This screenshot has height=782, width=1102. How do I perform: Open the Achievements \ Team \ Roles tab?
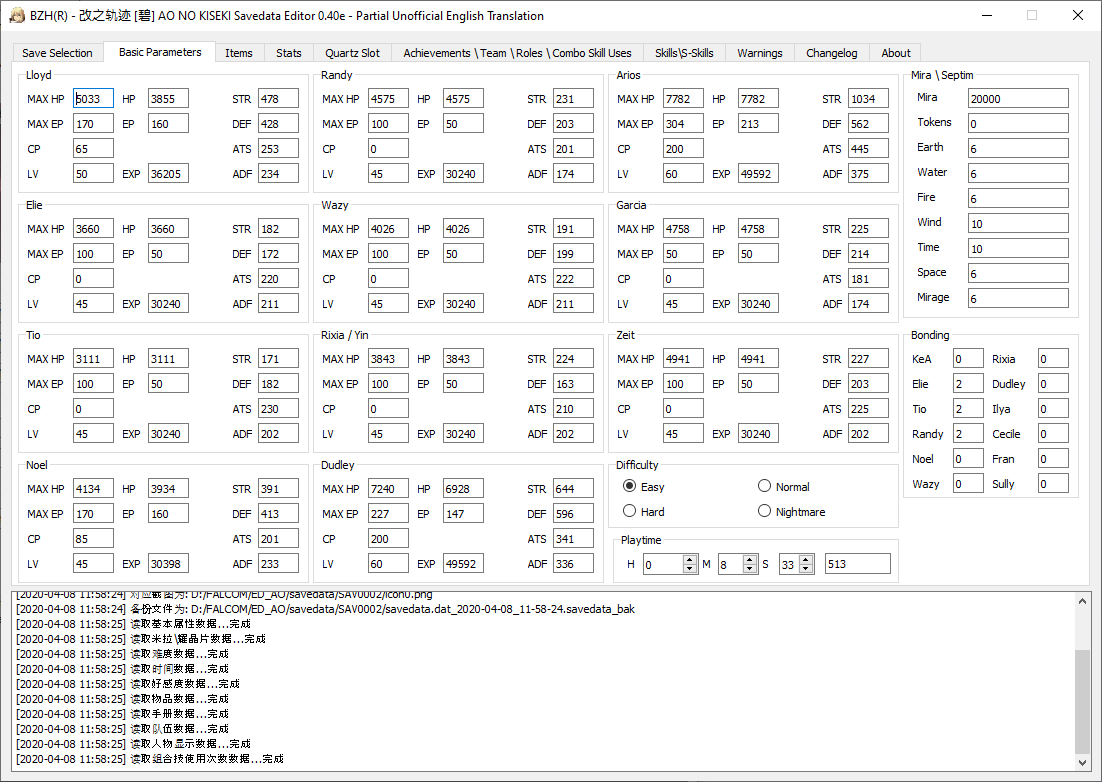point(517,53)
